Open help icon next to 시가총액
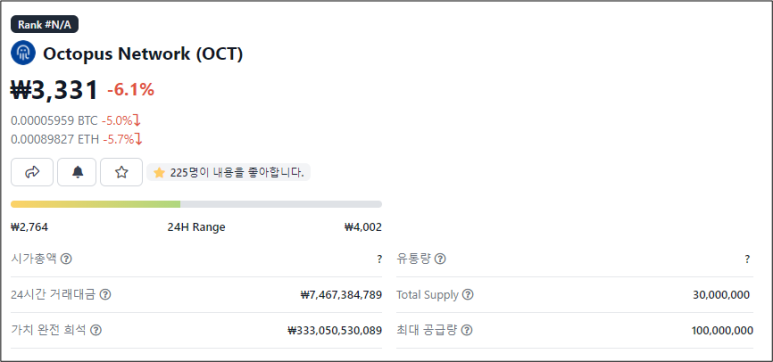This screenshot has height=362, width=773. coord(66,259)
